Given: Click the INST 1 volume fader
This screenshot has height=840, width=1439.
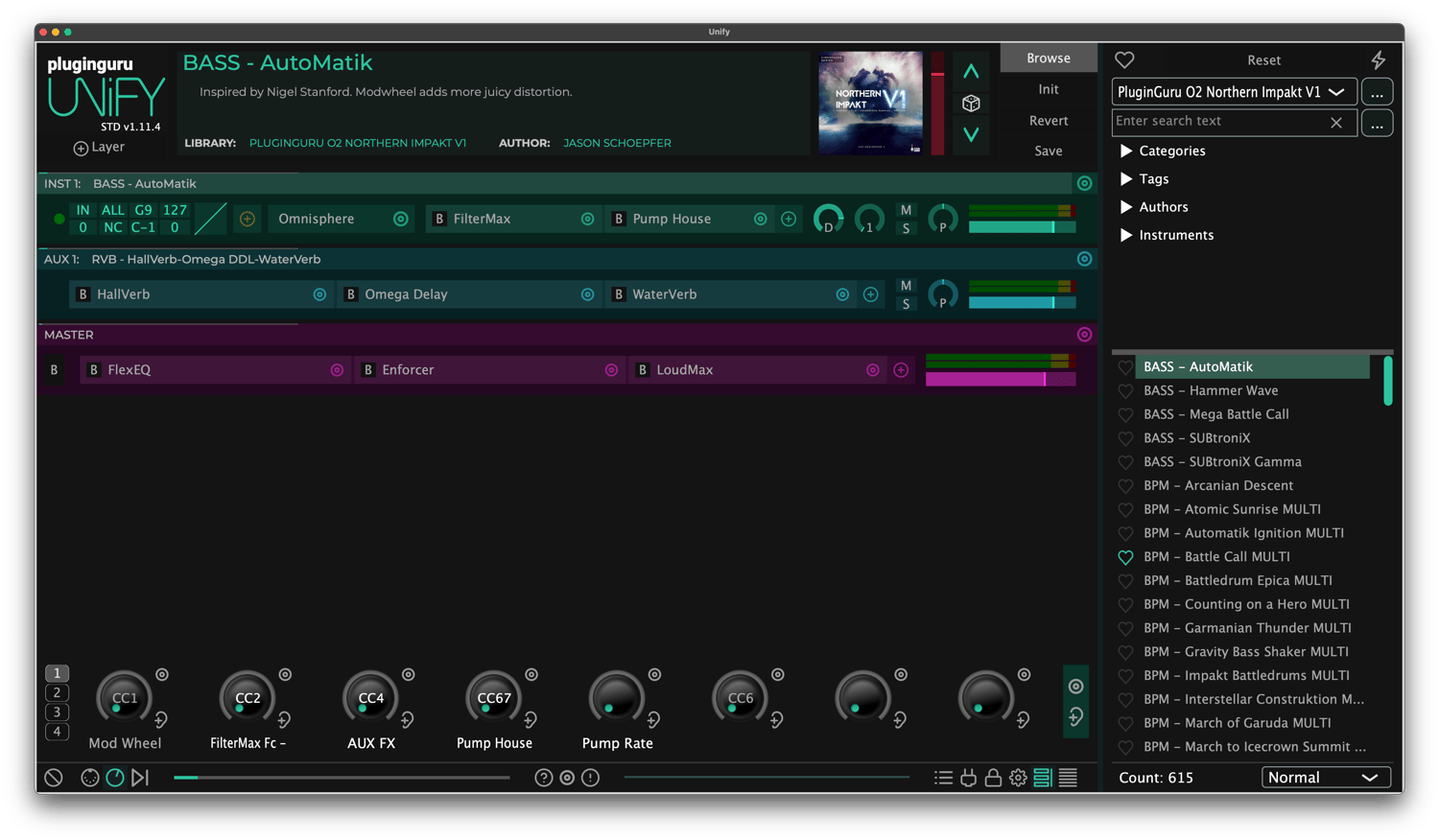Looking at the screenshot, I should click(x=1022, y=227).
